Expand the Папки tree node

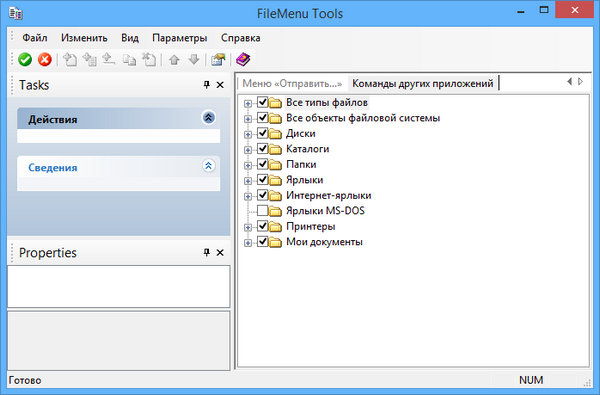(248, 166)
